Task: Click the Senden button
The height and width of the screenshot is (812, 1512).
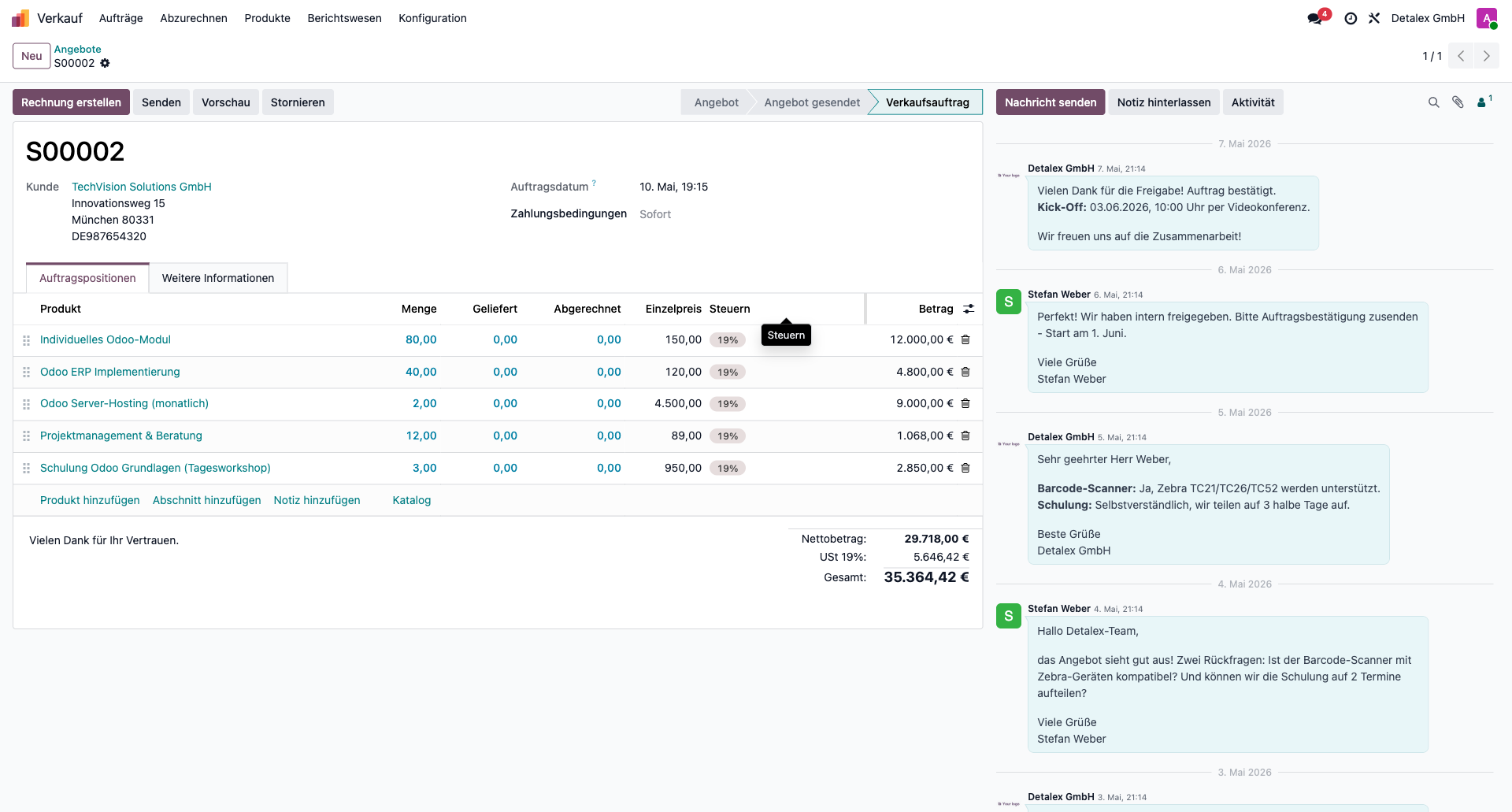Action: click(x=161, y=102)
